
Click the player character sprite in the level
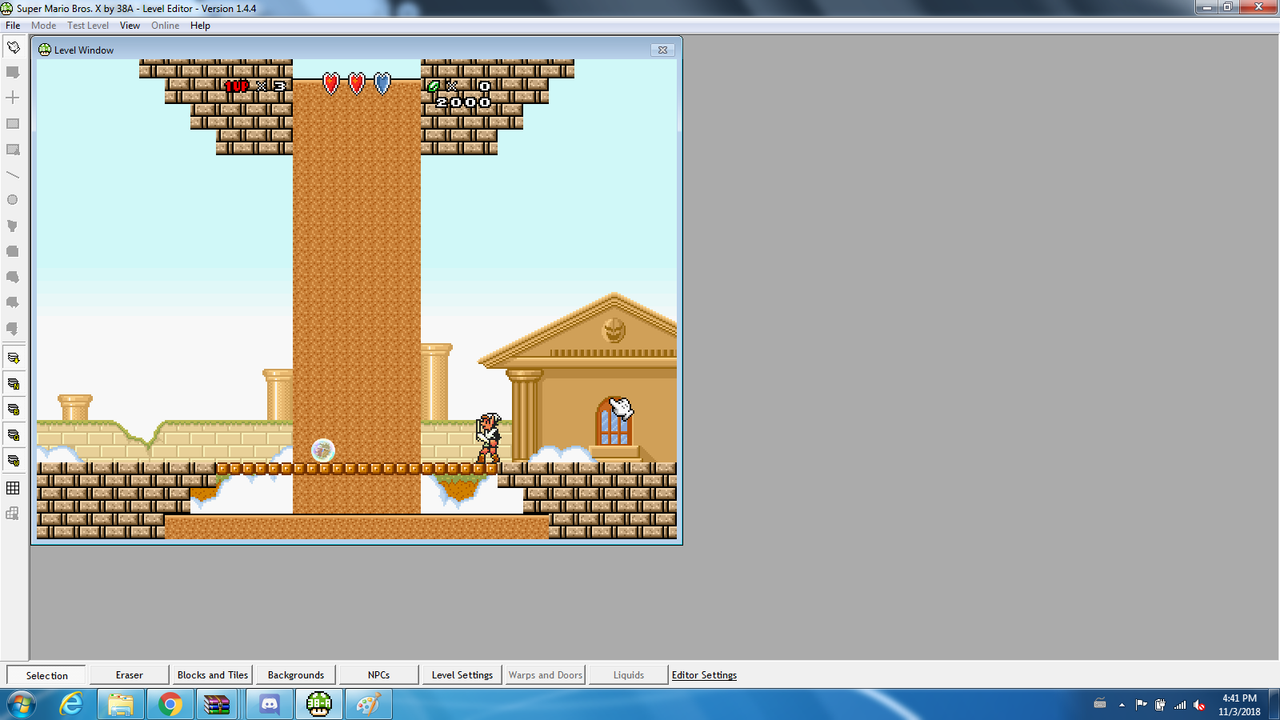tap(487, 438)
